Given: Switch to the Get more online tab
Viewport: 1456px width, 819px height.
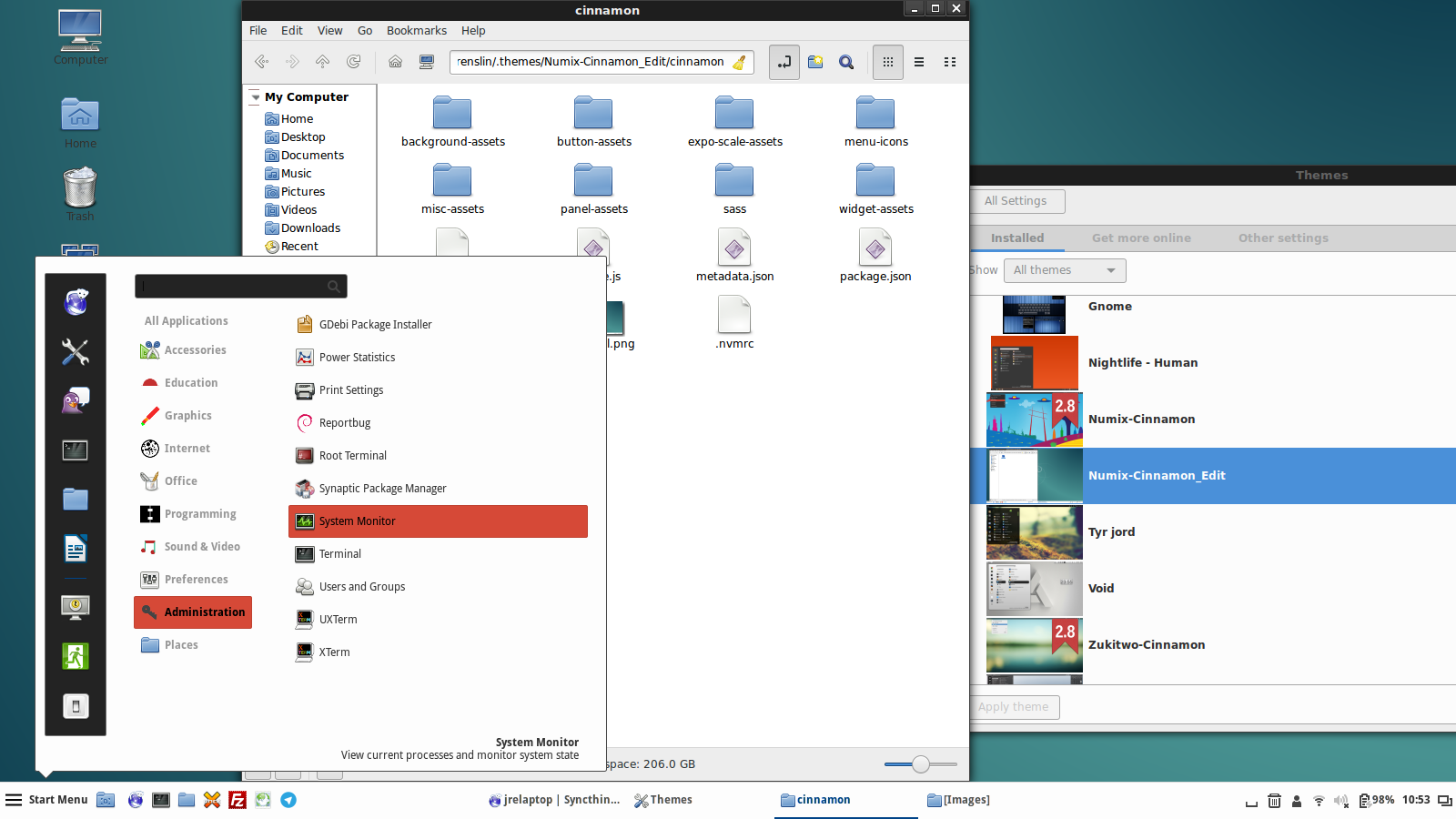Looking at the screenshot, I should click(1141, 238).
